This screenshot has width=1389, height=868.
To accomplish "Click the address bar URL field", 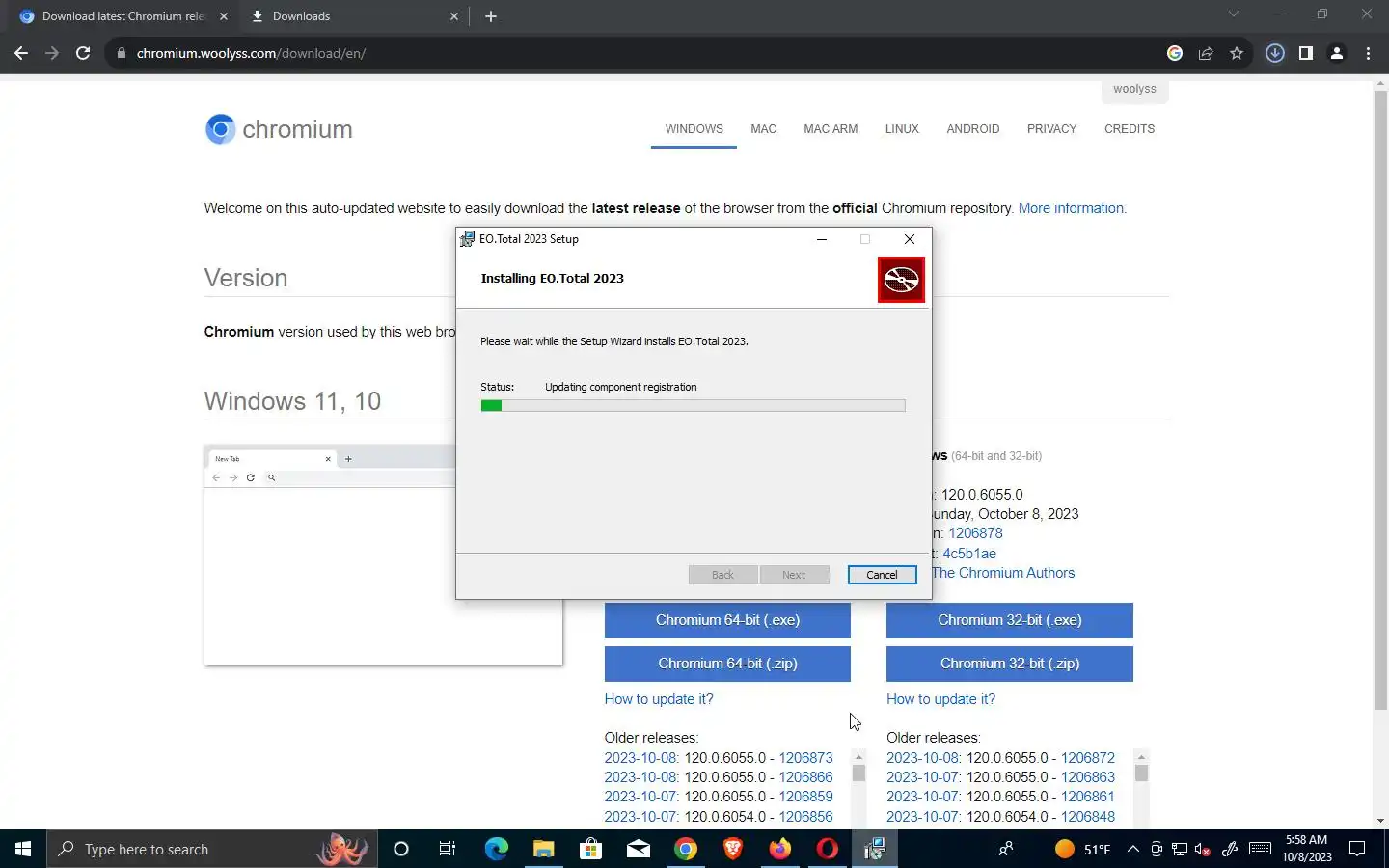I will (637, 53).
